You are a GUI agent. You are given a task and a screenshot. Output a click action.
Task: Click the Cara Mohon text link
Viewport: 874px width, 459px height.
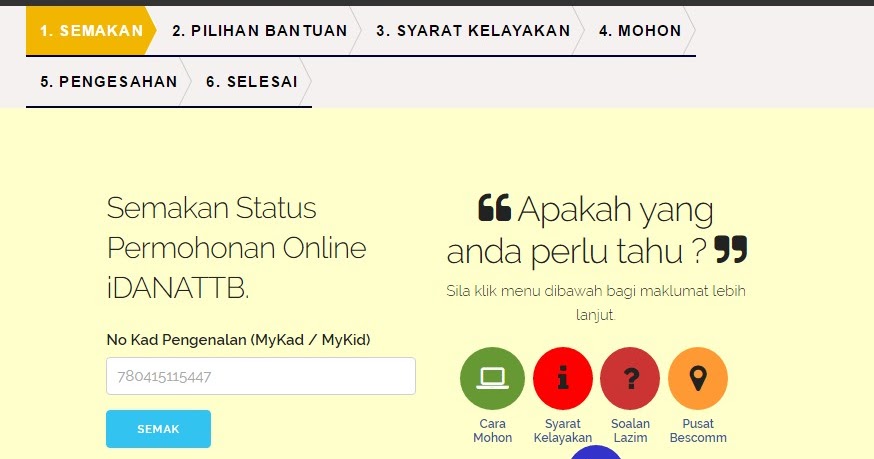click(x=492, y=431)
